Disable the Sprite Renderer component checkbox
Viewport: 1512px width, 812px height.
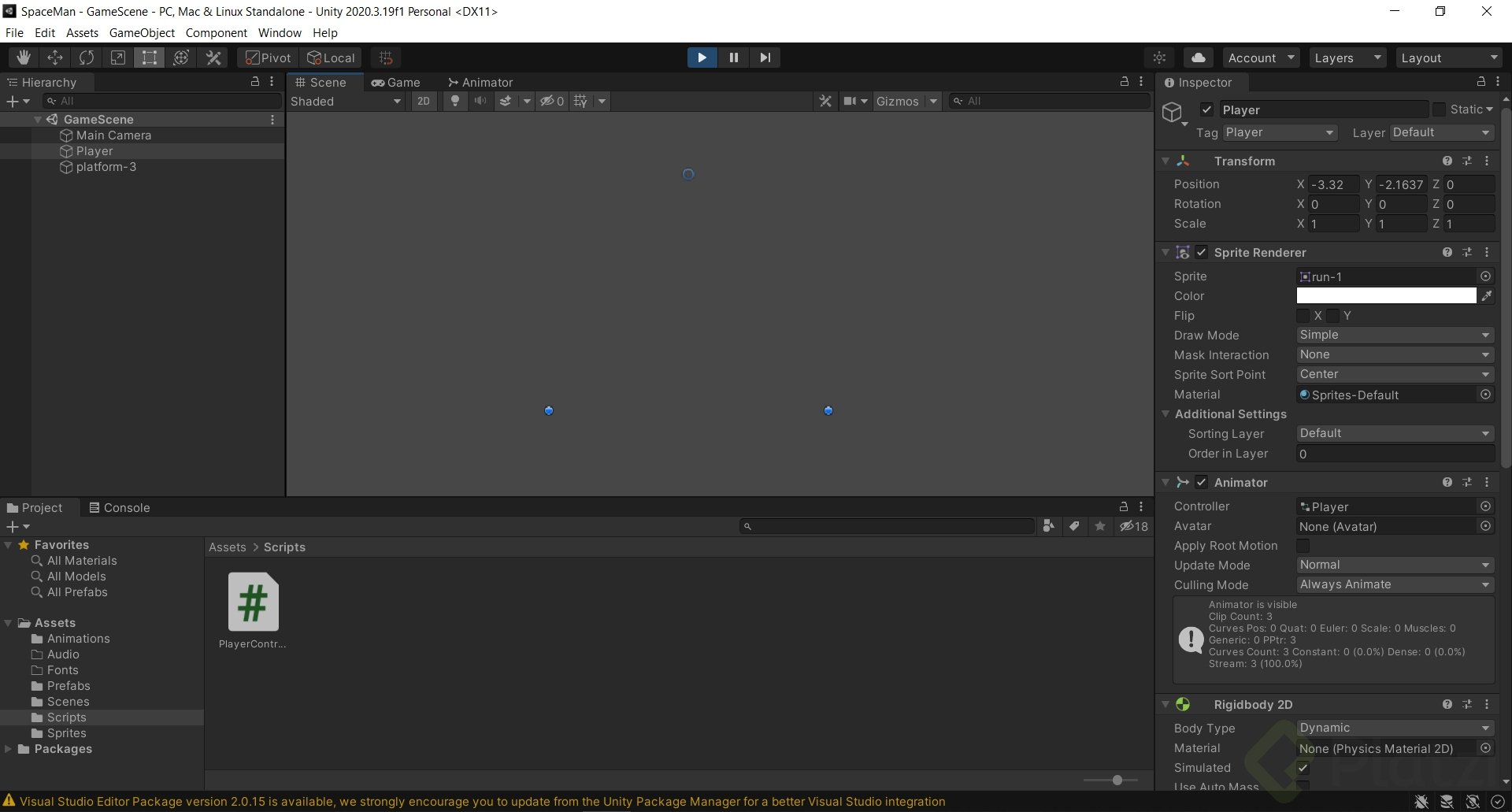point(1202,252)
